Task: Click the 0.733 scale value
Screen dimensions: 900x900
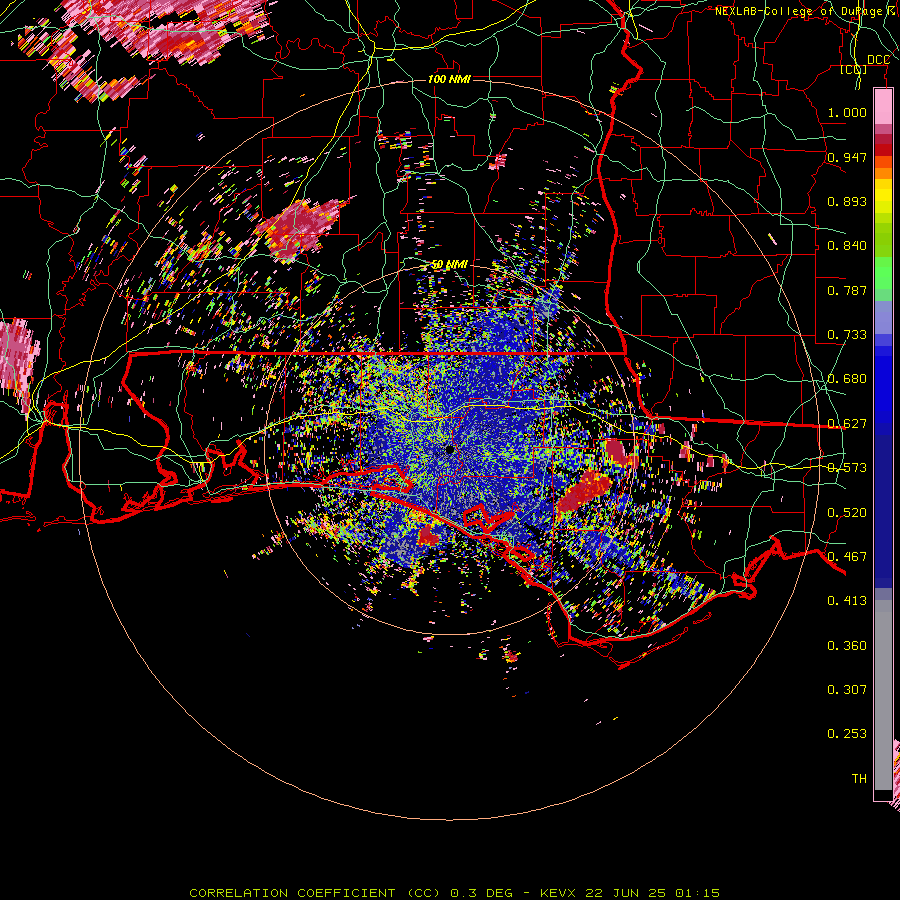Action: 847,335
